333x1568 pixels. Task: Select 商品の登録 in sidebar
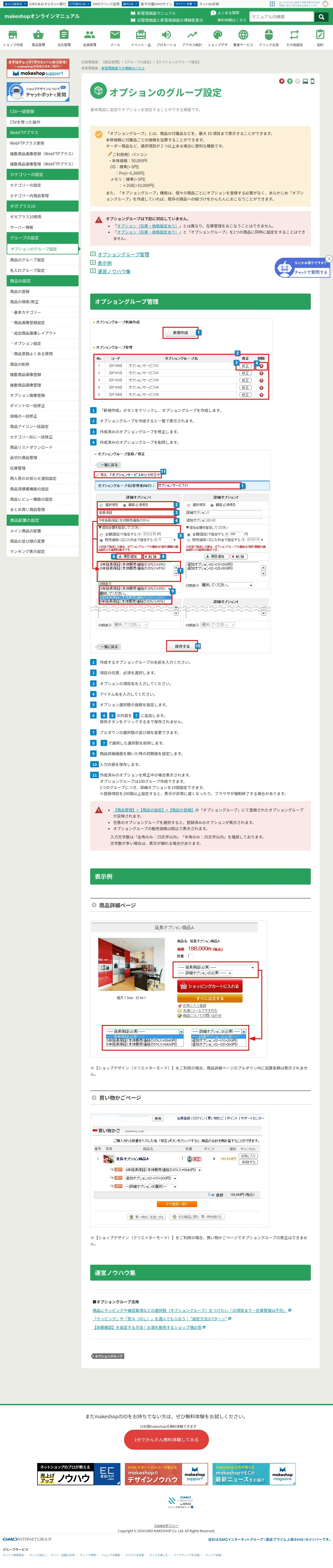click(x=42, y=292)
